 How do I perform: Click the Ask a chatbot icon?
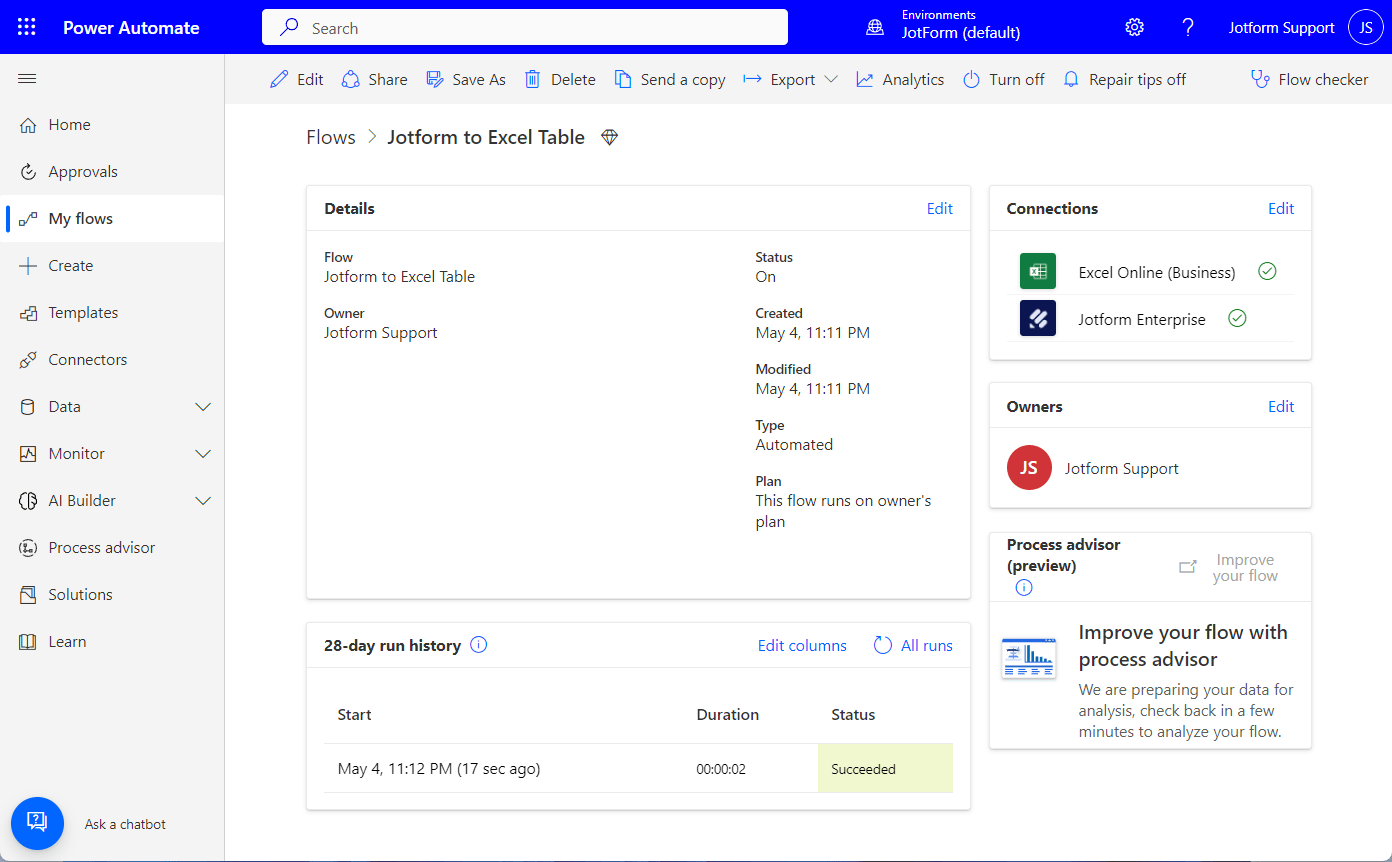37,823
